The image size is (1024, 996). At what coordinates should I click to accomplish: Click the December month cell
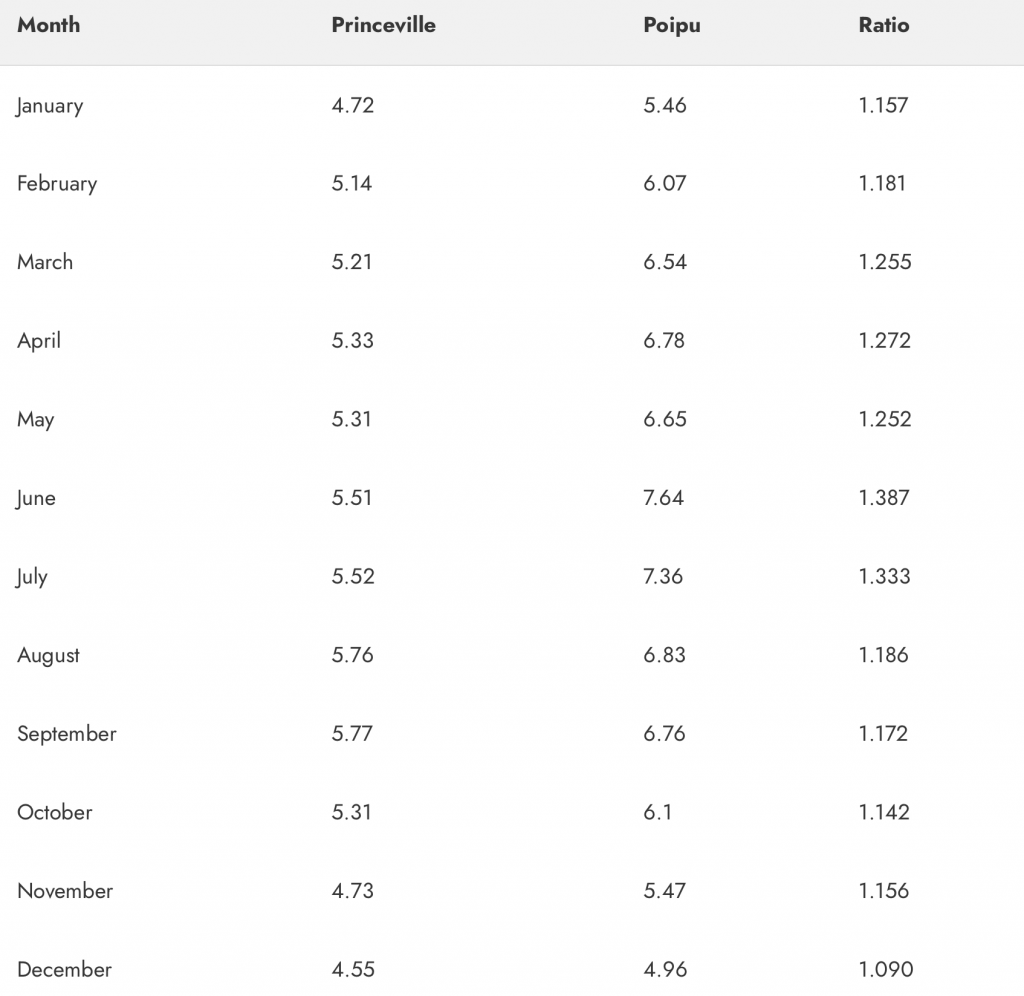[64, 969]
